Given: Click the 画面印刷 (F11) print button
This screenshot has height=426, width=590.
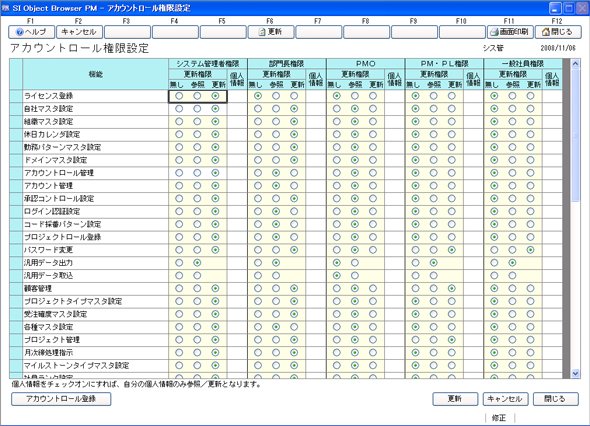Looking at the screenshot, I should [x=510, y=32].
